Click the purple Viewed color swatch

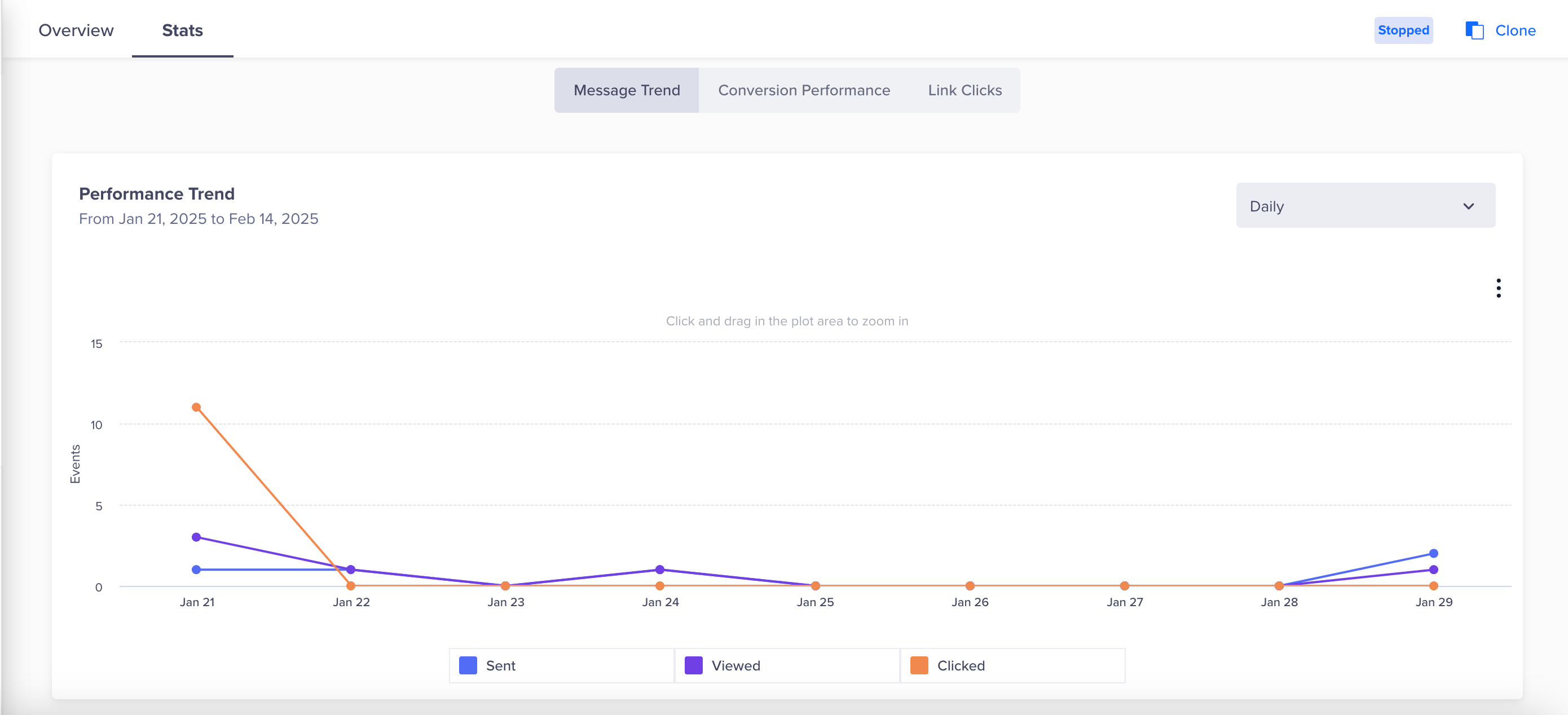pyautogui.click(x=693, y=665)
